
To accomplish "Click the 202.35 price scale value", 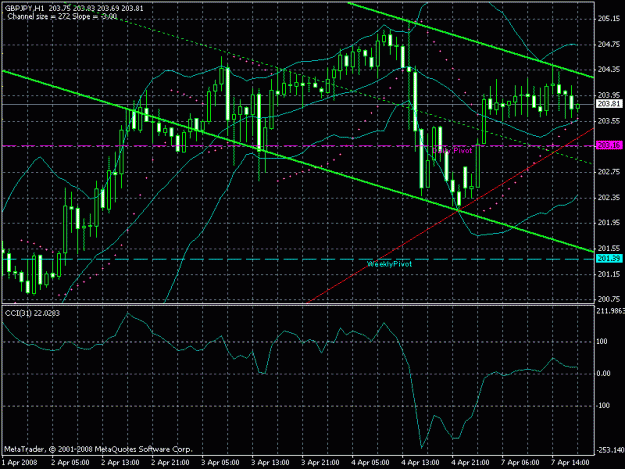I will pyautogui.click(x=609, y=198).
